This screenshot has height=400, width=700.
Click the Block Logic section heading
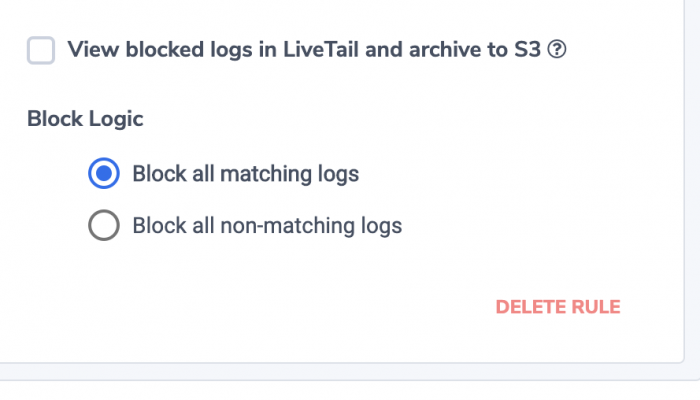point(85,119)
